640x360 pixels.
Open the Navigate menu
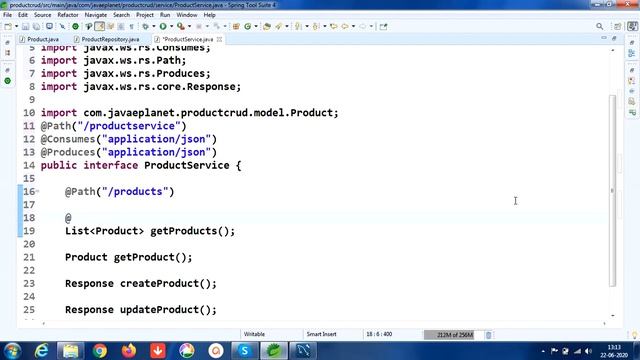96,15
